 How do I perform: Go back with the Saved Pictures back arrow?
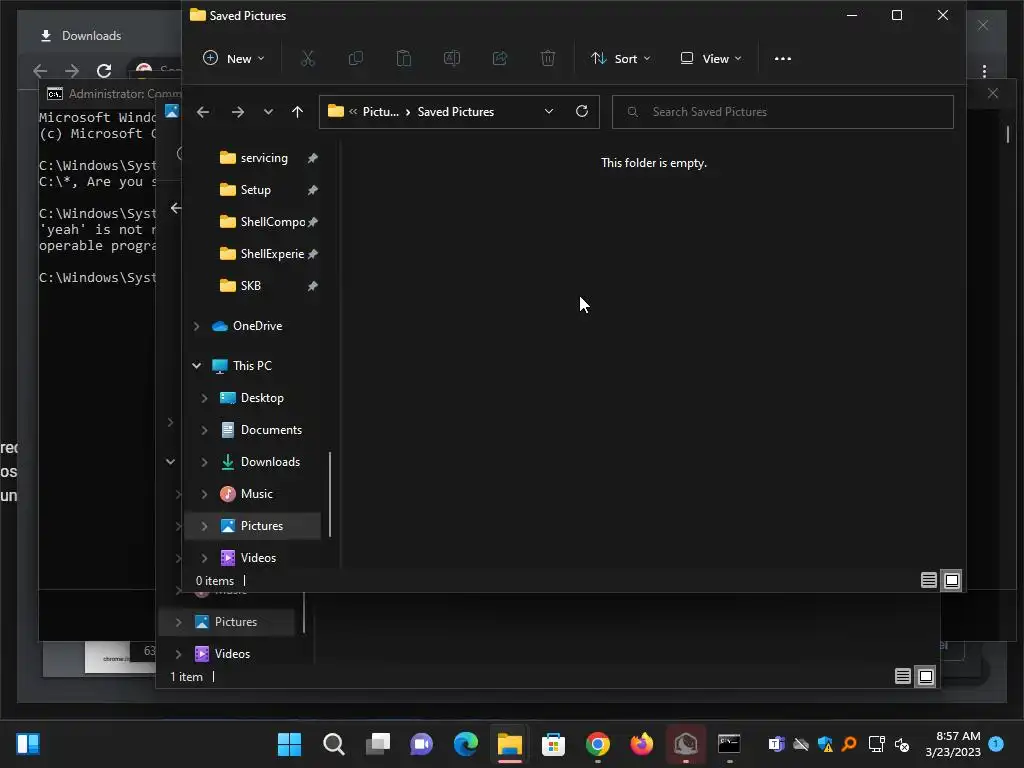coord(203,112)
